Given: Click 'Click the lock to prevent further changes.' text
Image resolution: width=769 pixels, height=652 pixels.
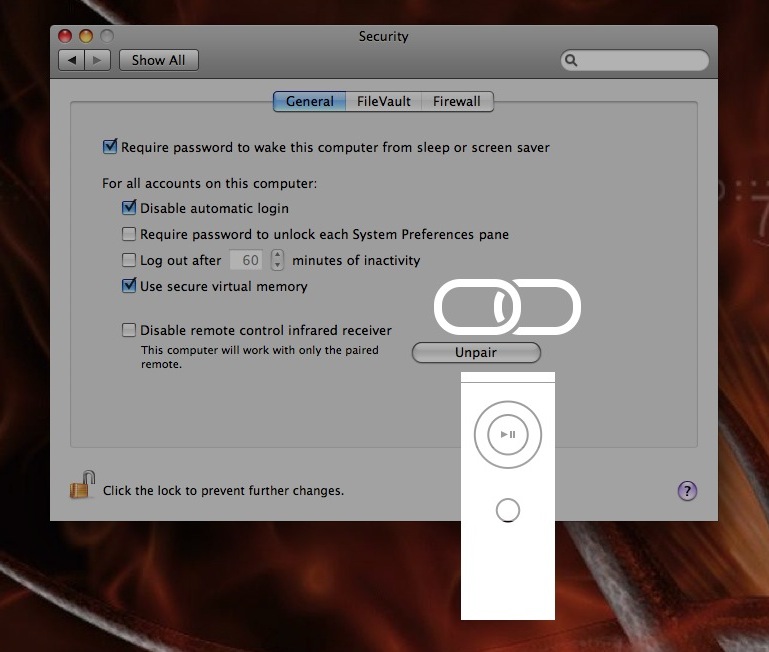Looking at the screenshot, I should 223,491.
